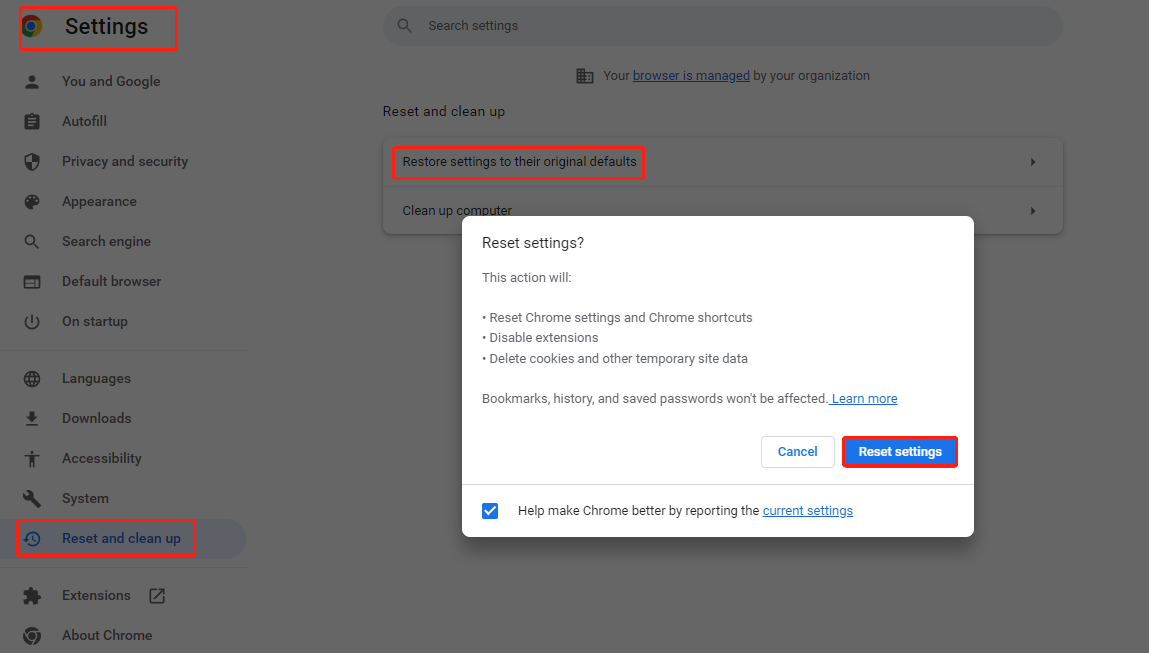Expand the Clean up computer arrow
The height and width of the screenshot is (653, 1149).
(1033, 211)
